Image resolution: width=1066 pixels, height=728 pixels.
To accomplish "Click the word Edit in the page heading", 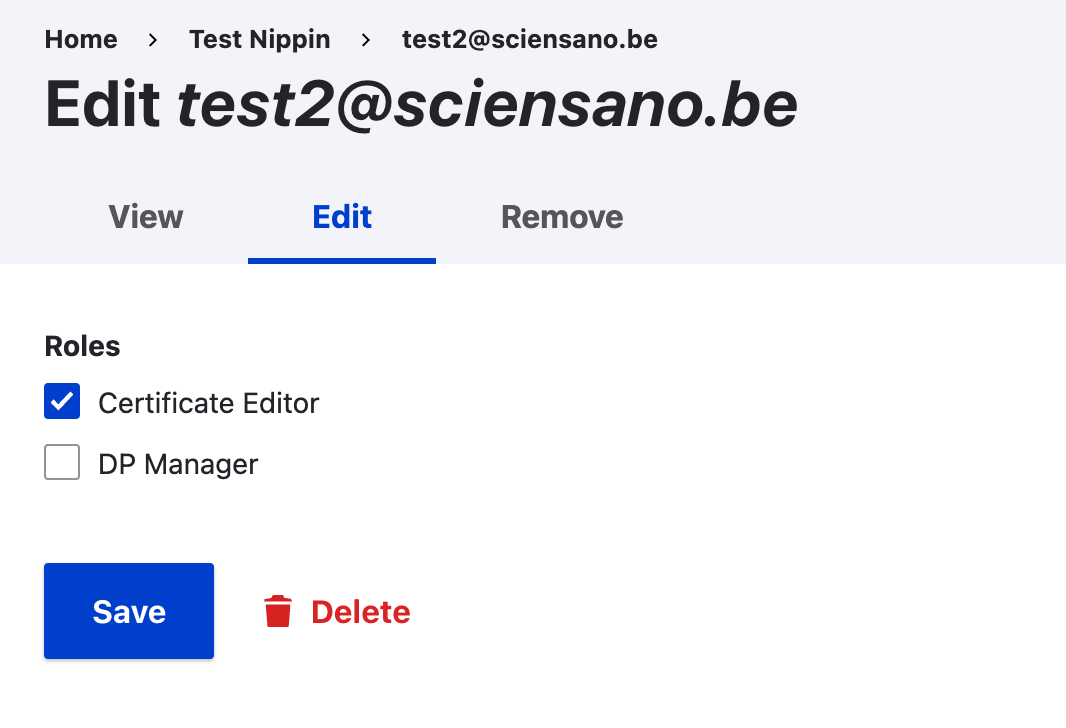I will [103, 103].
